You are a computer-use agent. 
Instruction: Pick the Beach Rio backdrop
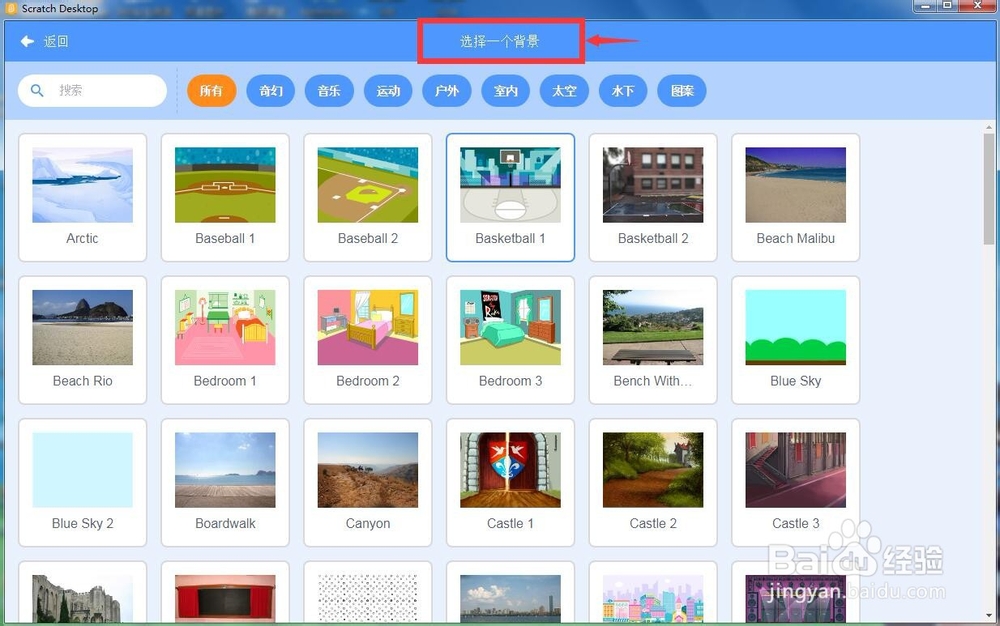click(82, 340)
